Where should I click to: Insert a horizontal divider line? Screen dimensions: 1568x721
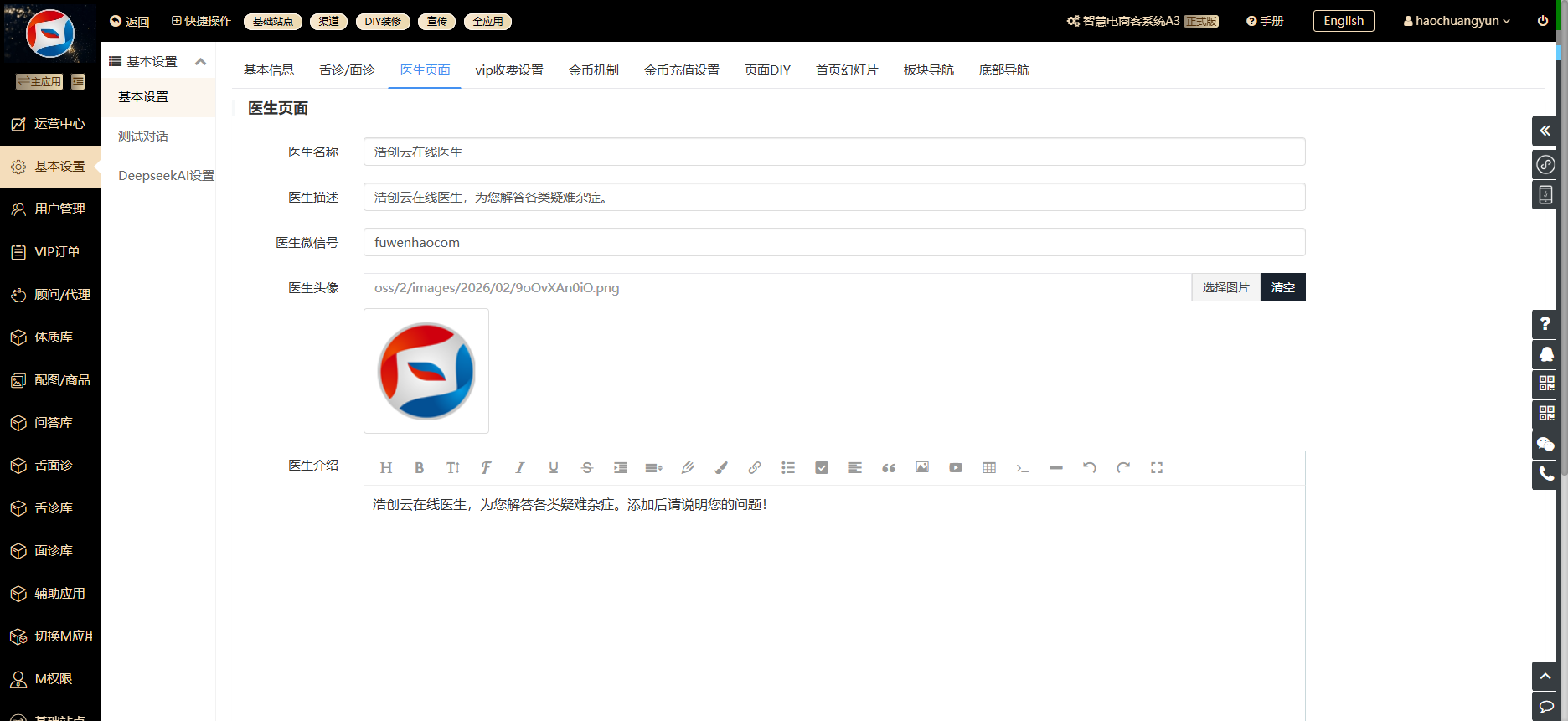pos(1056,468)
